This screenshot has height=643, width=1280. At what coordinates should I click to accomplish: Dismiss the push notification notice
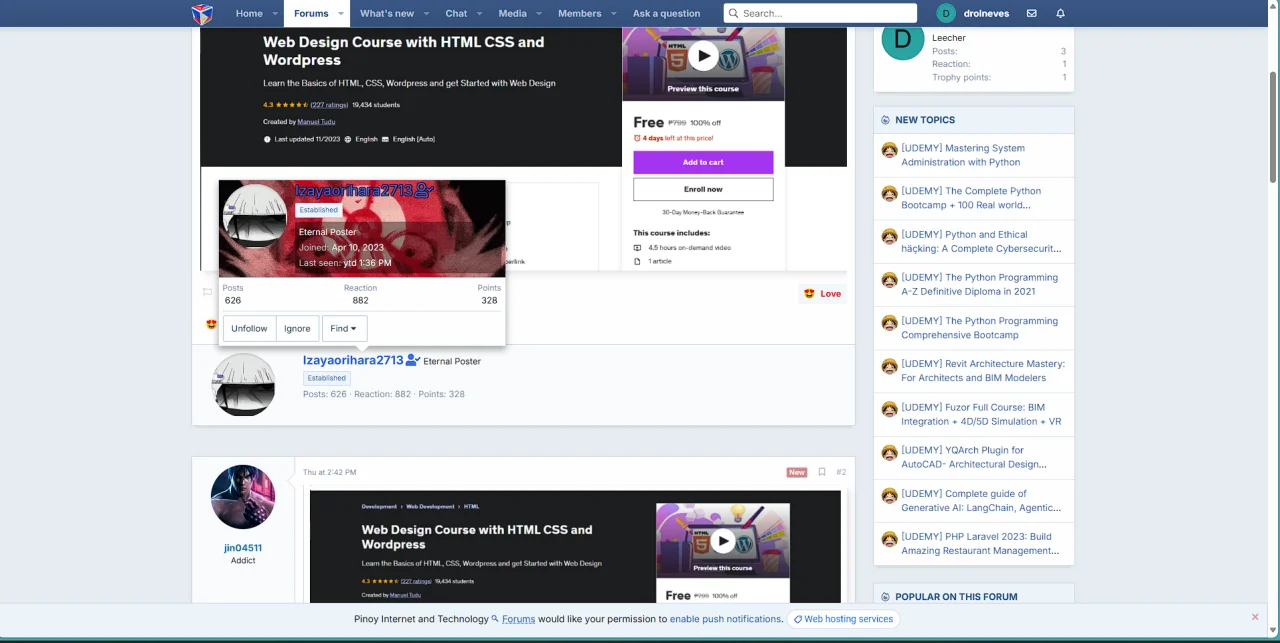pos(1255,617)
